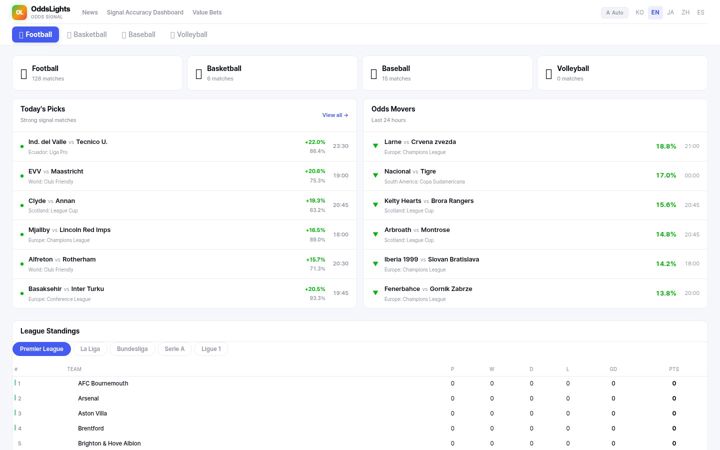Open the News menu item
Screen dimensions: 720x450
(90, 12)
